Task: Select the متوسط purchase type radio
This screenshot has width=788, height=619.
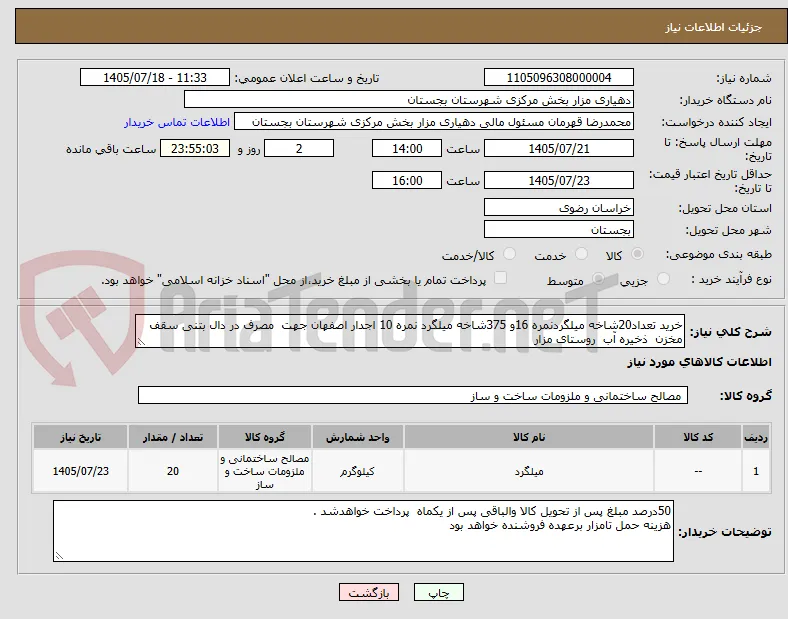Action: pyautogui.click(x=598, y=279)
